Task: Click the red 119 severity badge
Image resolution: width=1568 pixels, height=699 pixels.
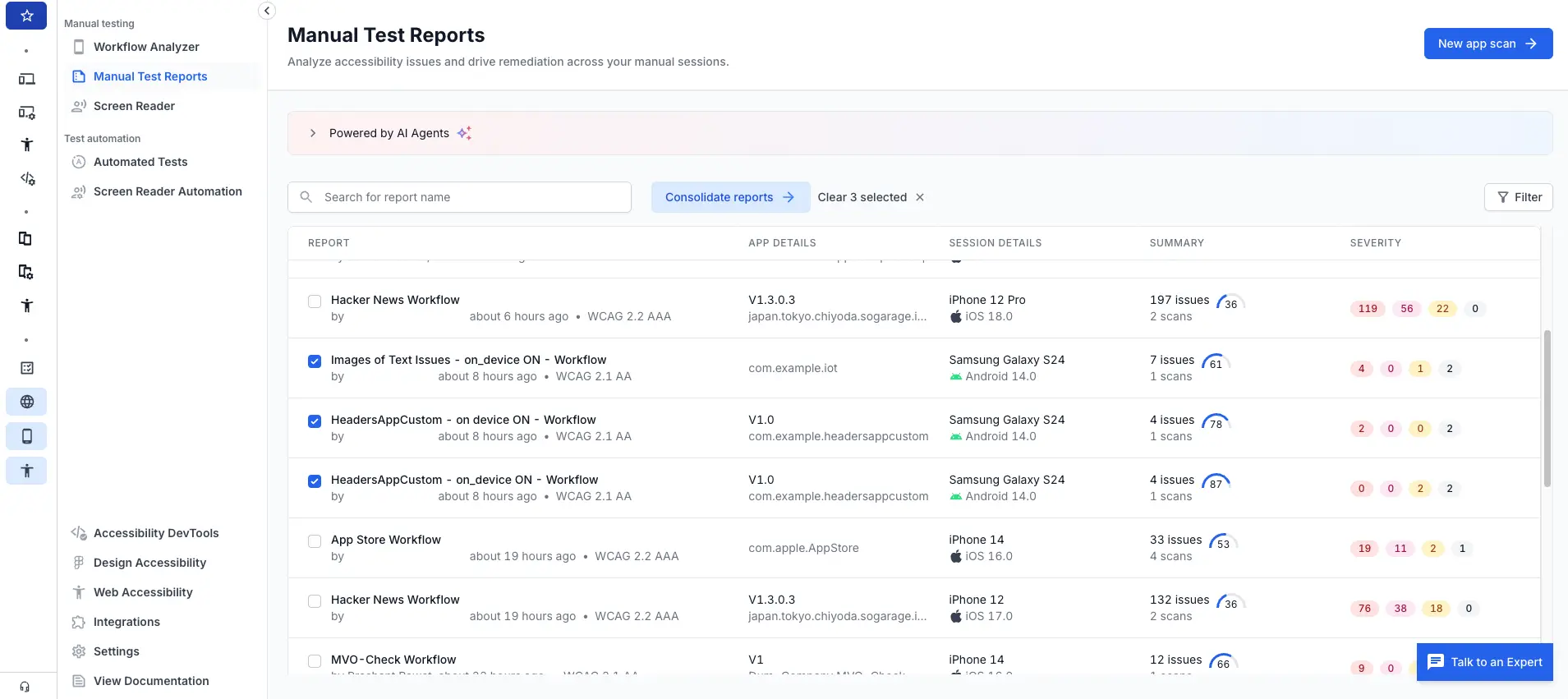Action: coord(1368,309)
